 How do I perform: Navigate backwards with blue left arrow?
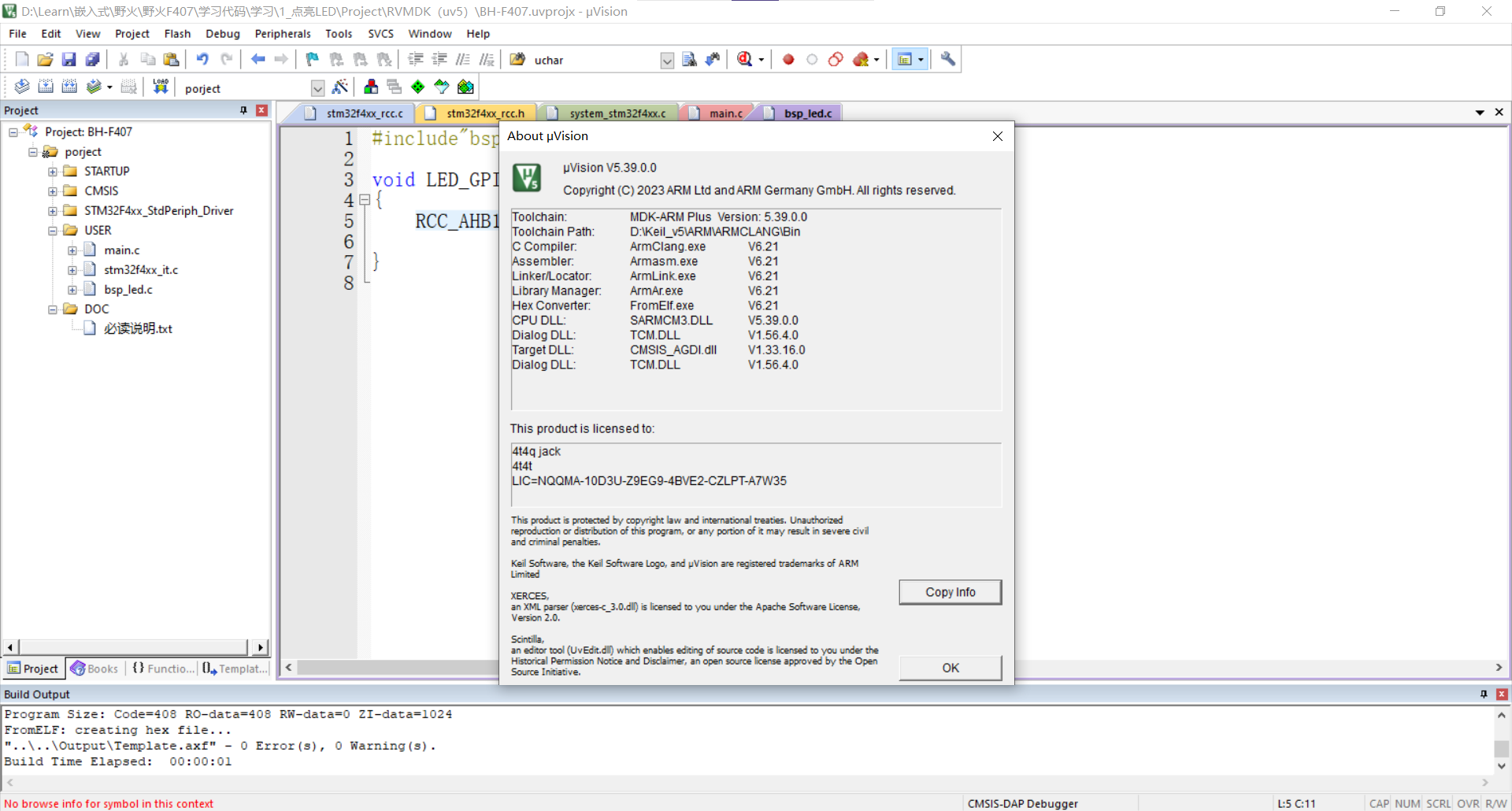coord(258,59)
